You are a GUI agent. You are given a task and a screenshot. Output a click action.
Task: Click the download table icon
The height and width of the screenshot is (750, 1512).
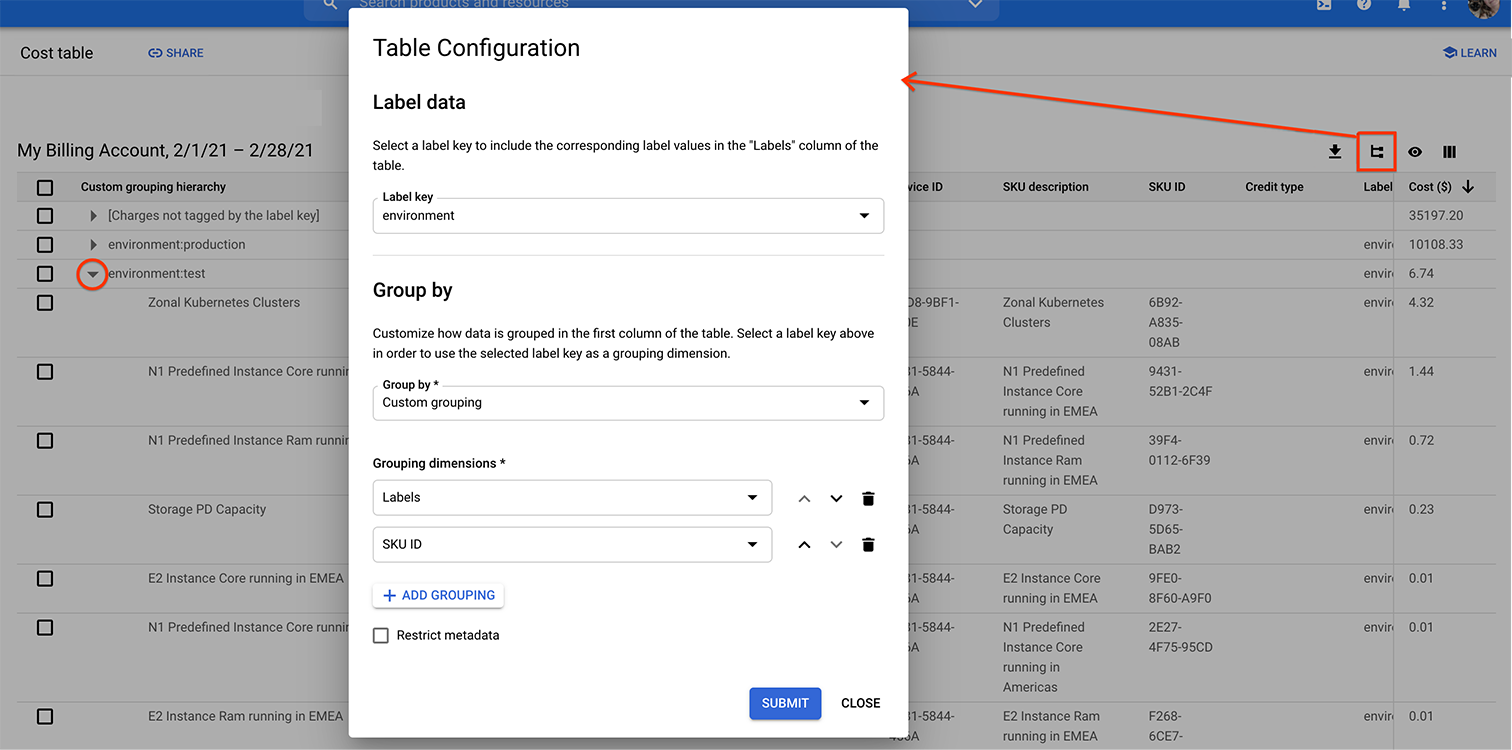tap(1334, 152)
